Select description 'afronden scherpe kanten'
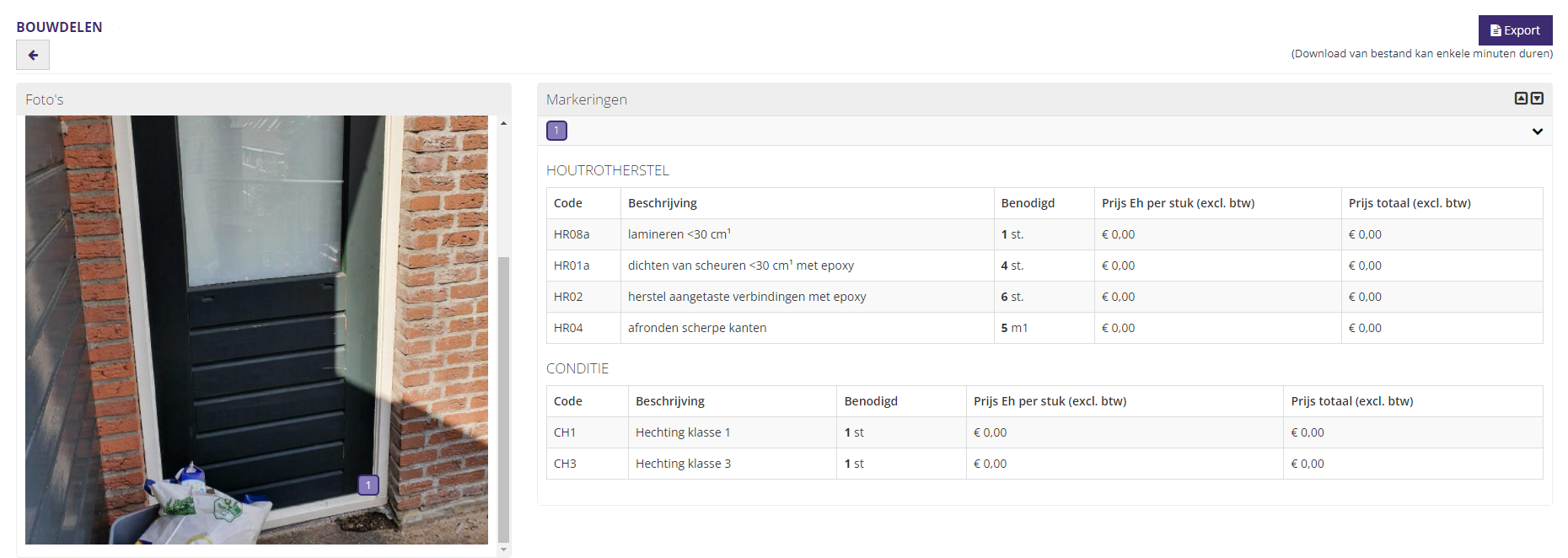 (697, 328)
